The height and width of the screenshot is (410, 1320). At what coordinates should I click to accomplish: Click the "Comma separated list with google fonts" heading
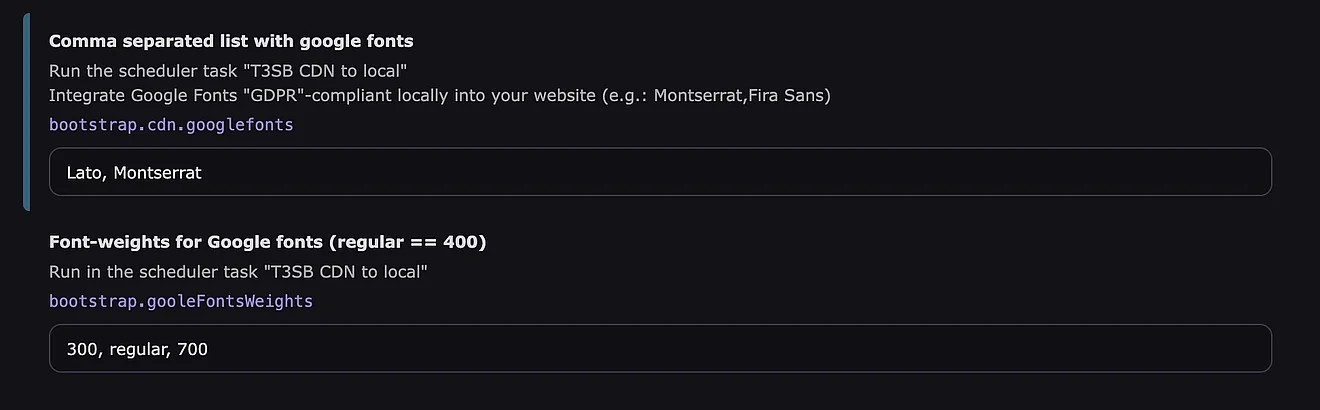click(231, 41)
